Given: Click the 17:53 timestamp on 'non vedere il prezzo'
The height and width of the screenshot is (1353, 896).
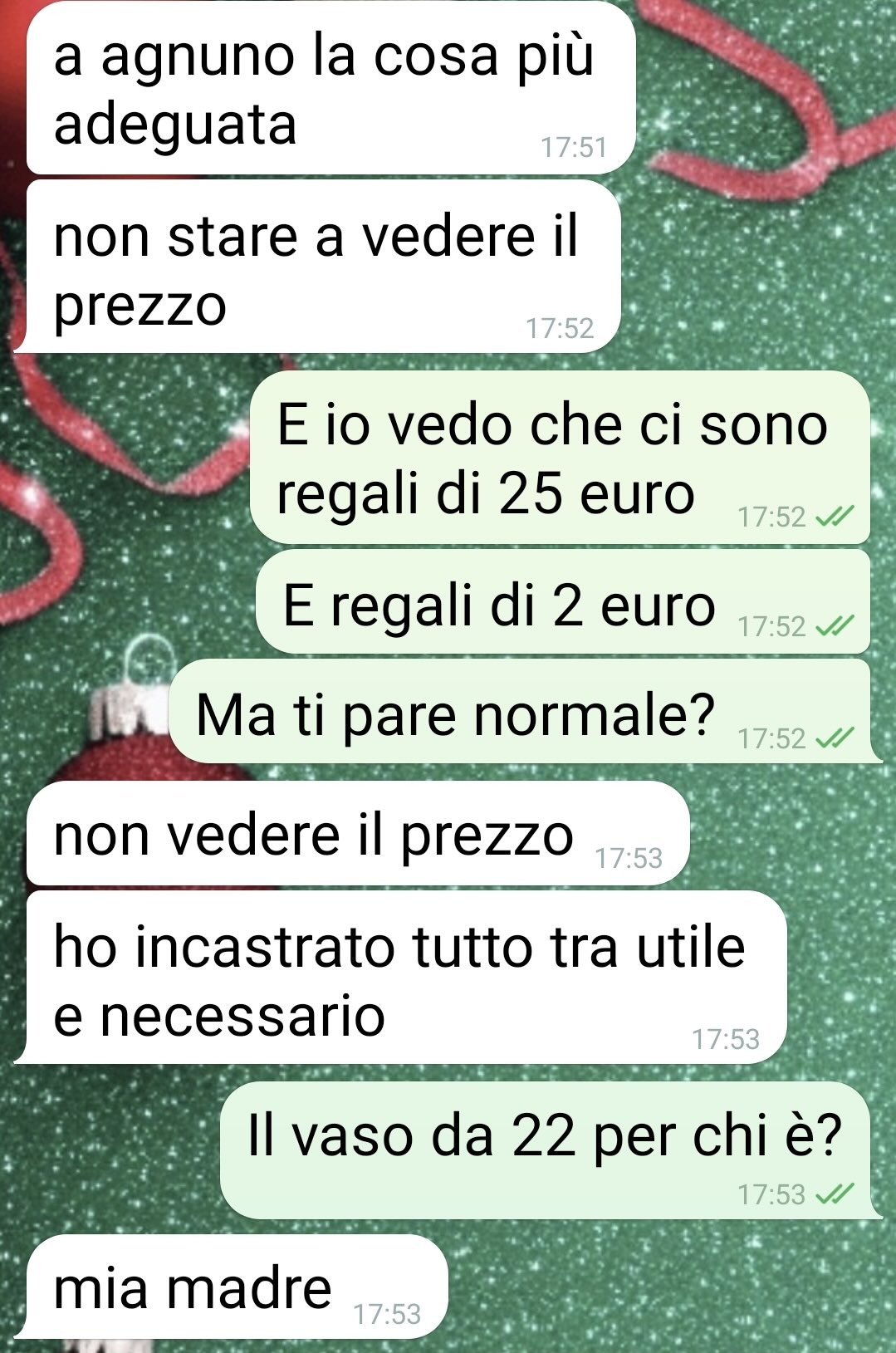Looking at the screenshot, I should pyautogui.click(x=629, y=858).
